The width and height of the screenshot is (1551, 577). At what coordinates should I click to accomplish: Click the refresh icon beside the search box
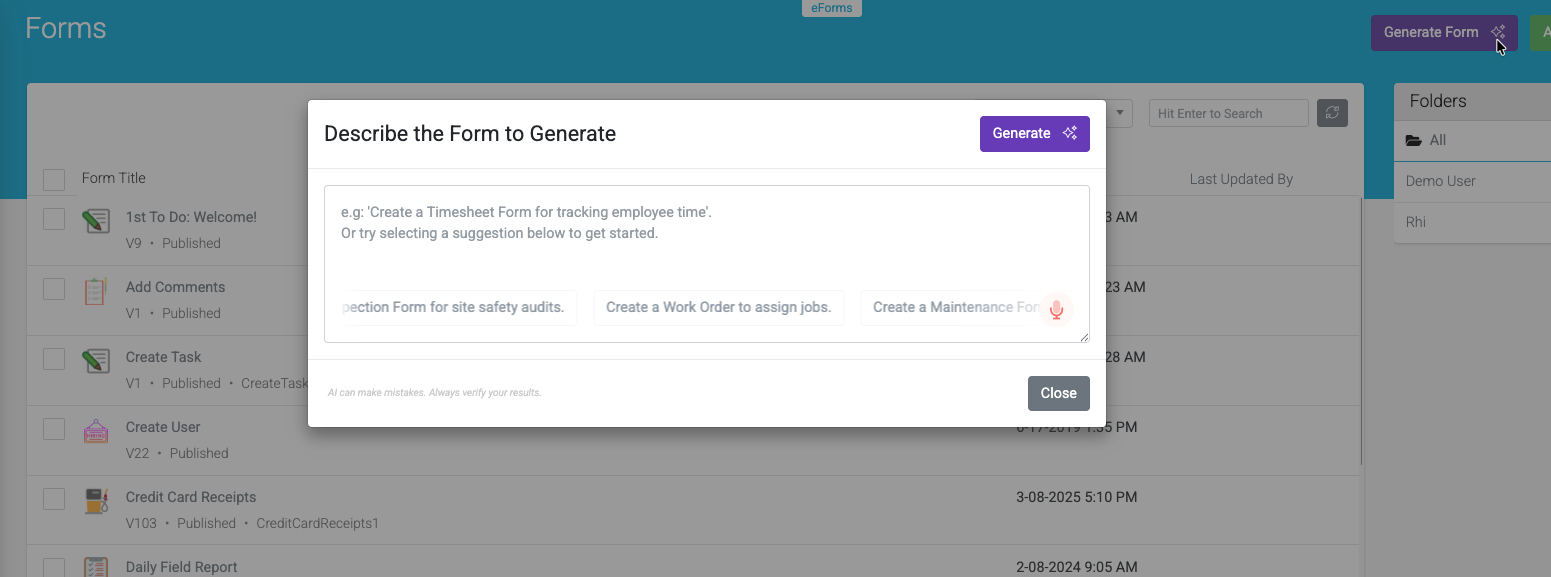pos(1332,113)
